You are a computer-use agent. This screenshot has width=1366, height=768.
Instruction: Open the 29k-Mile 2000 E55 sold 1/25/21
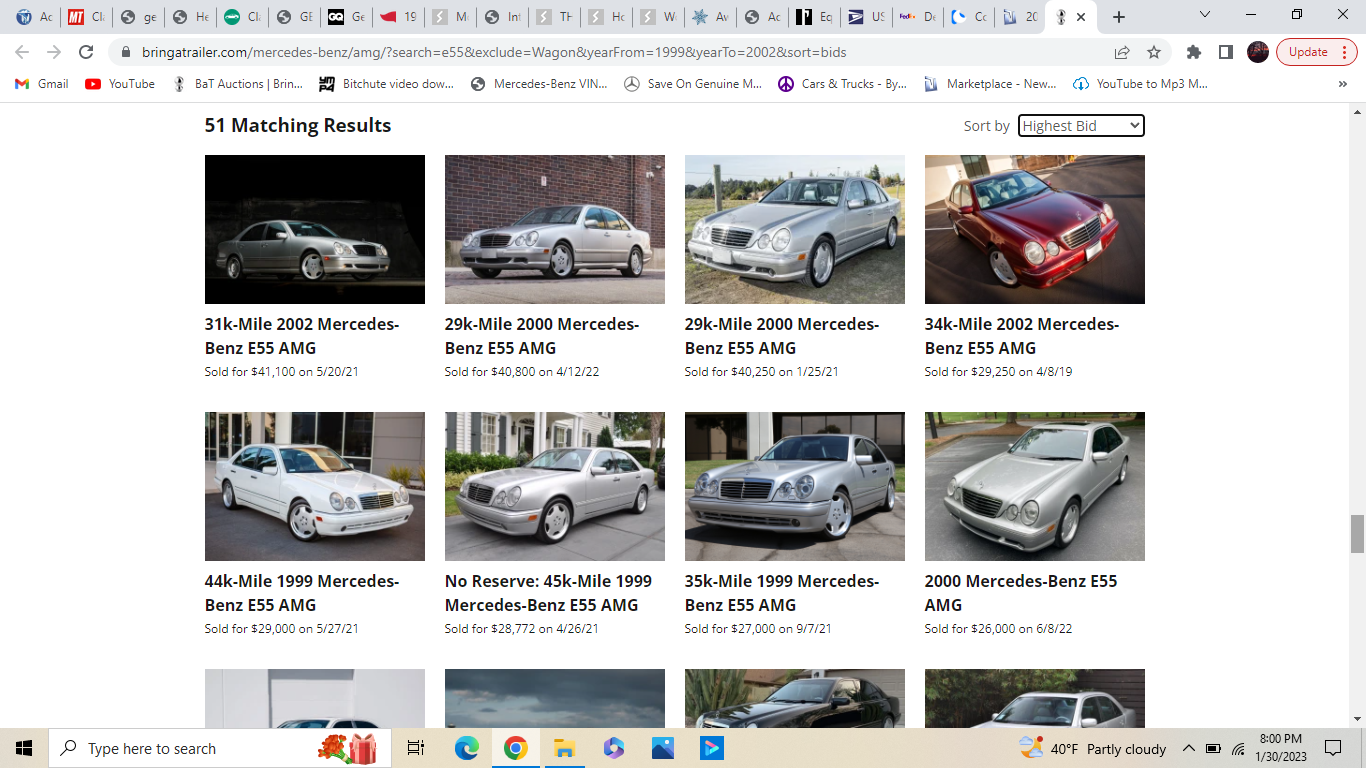782,336
